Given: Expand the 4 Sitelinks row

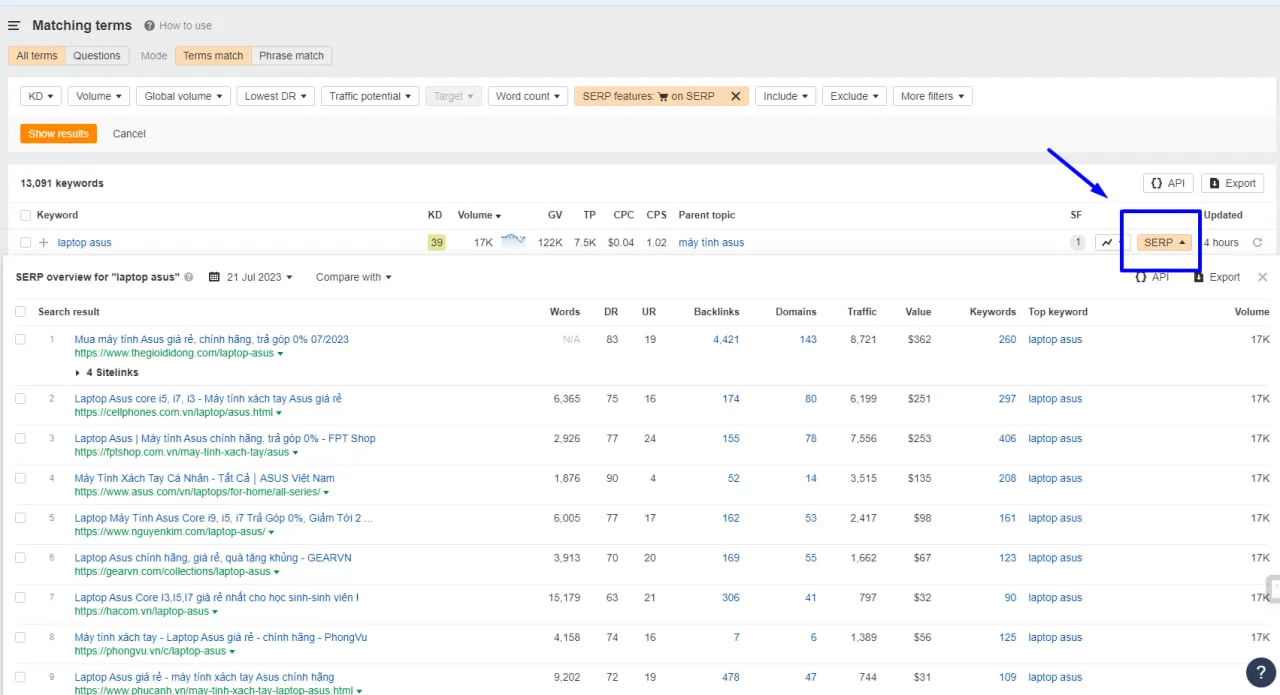Looking at the screenshot, I should pos(107,373).
